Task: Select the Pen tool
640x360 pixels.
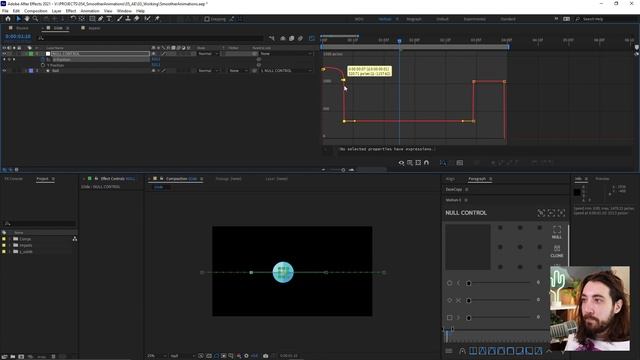Action: click(100, 19)
